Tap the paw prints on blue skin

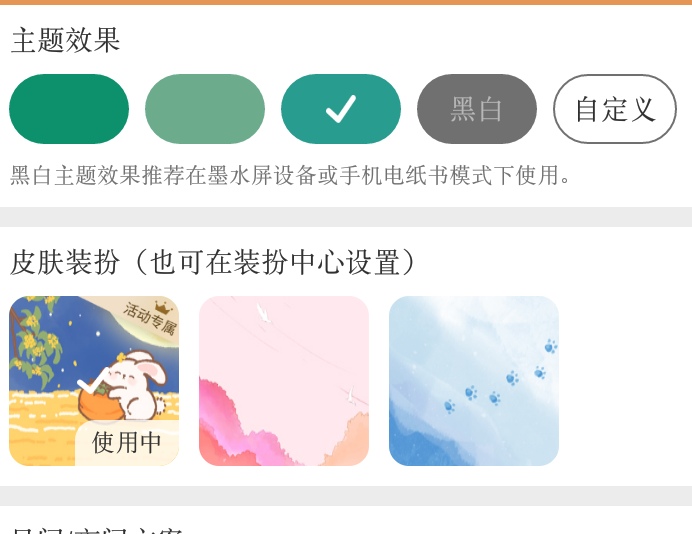(x=501, y=376)
